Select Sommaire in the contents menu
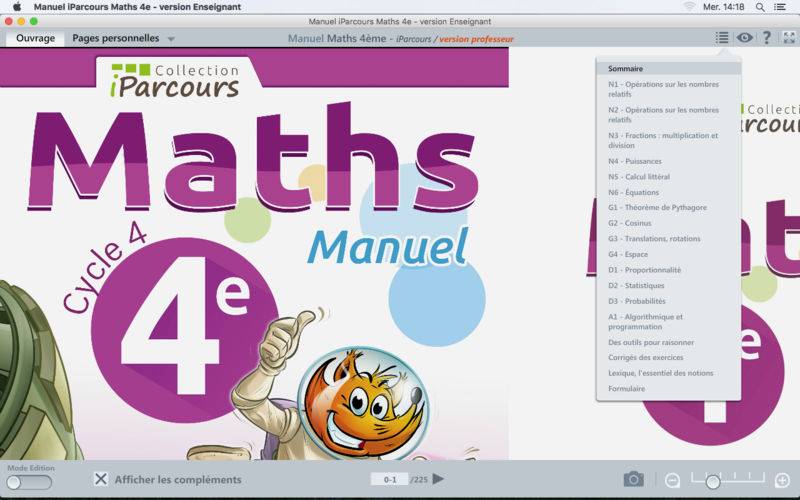Viewport: 800px width, 500px height. 668,68
